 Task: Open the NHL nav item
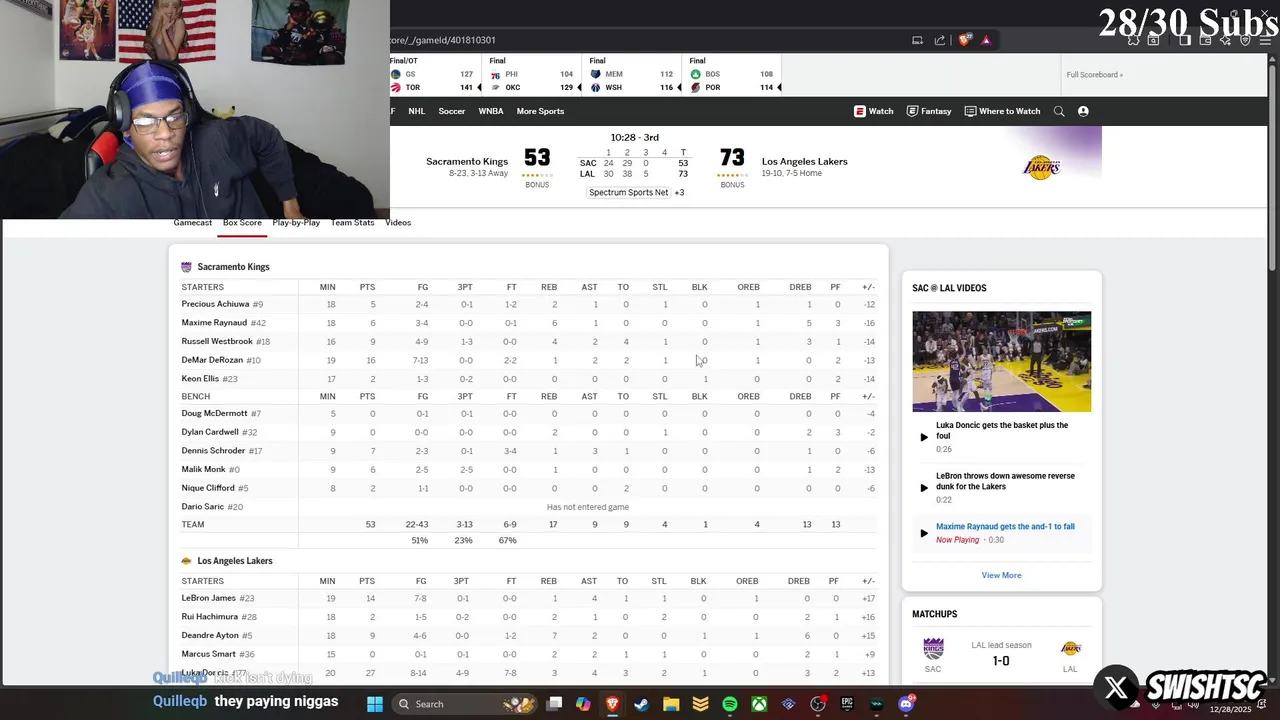[416, 111]
